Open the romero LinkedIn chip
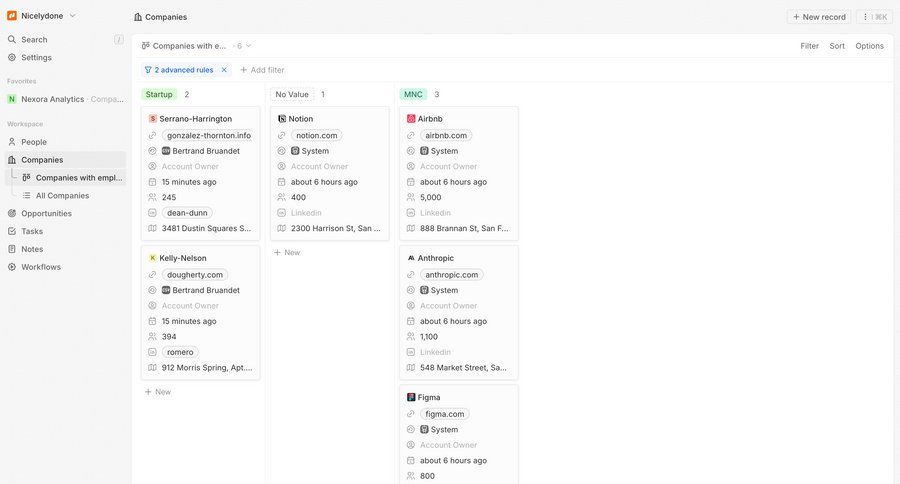This screenshot has width=900, height=484. tap(180, 352)
